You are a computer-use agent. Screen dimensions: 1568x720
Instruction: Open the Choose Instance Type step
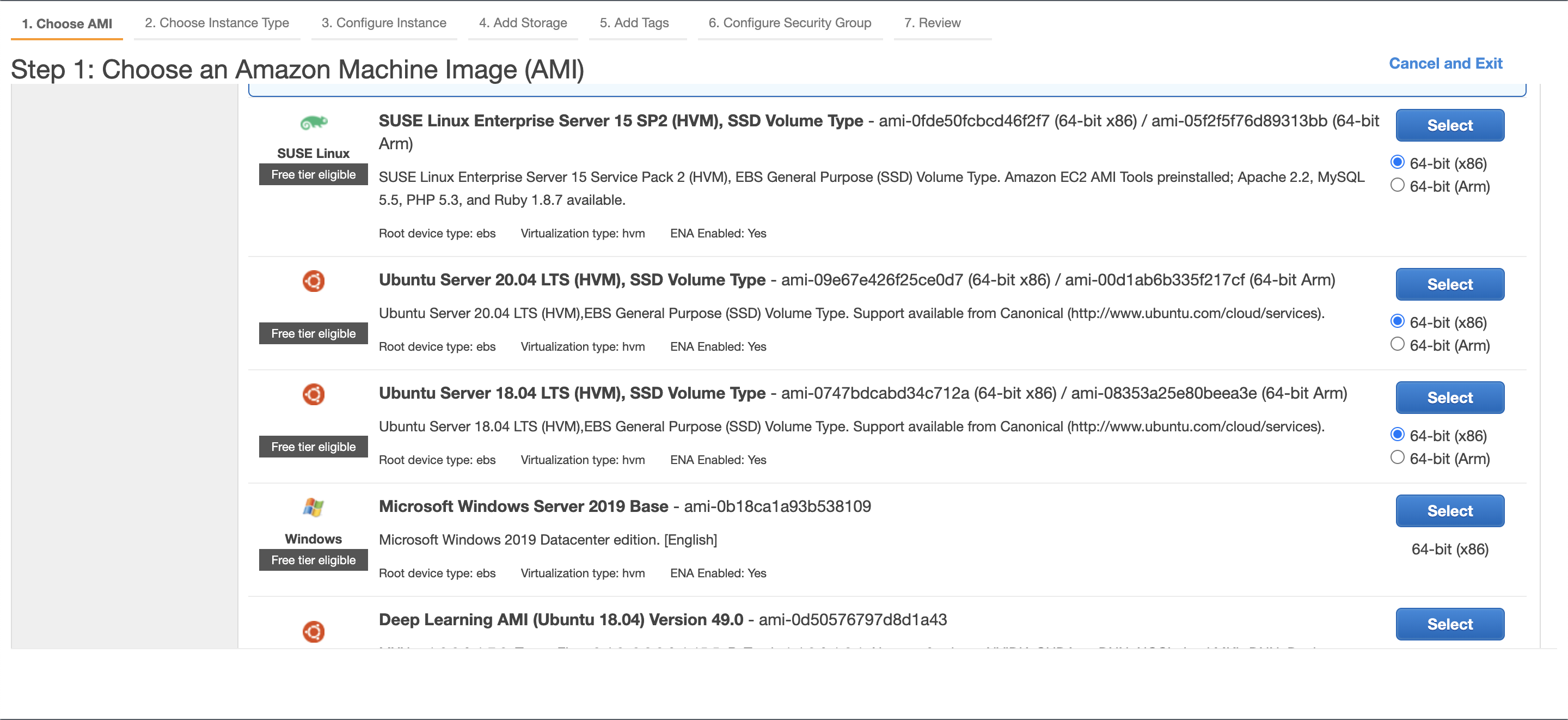217,22
